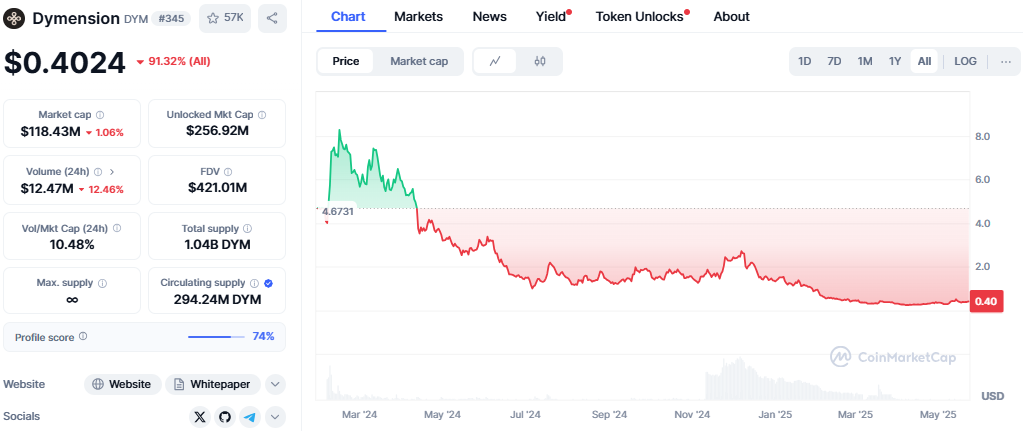The width and height of the screenshot is (1023, 431).
Task: Click Total supply info icon
Action: (248, 229)
